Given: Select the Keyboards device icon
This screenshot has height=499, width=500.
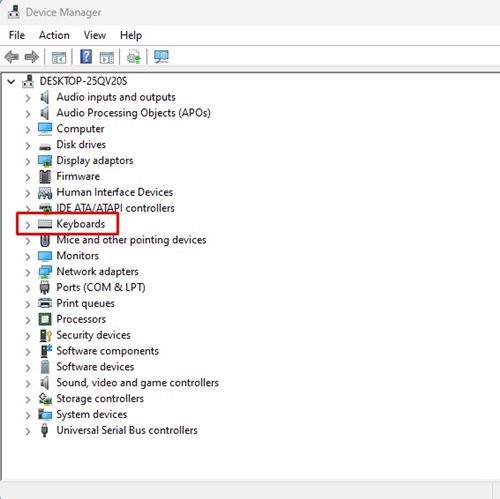Looking at the screenshot, I should click(45, 224).
